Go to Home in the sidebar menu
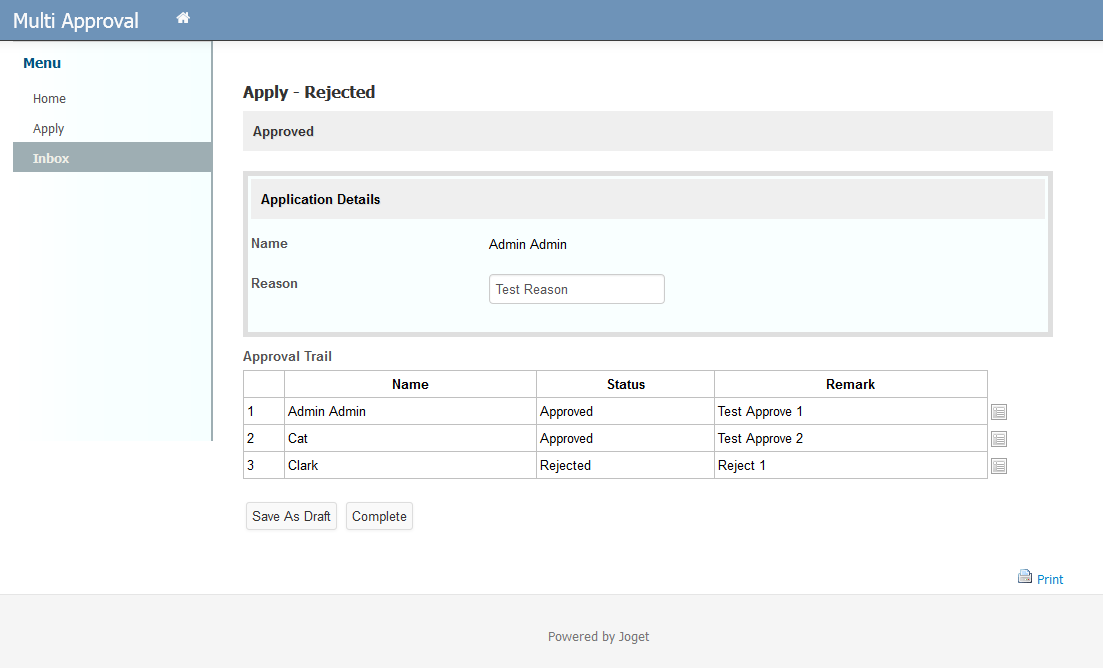 pos(49,99)
